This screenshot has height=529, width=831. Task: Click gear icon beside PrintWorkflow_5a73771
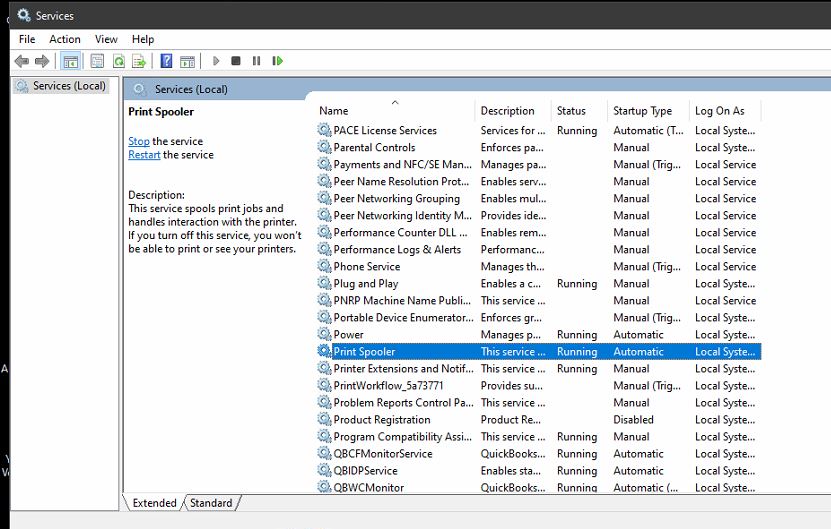click(x=324, y=385)
